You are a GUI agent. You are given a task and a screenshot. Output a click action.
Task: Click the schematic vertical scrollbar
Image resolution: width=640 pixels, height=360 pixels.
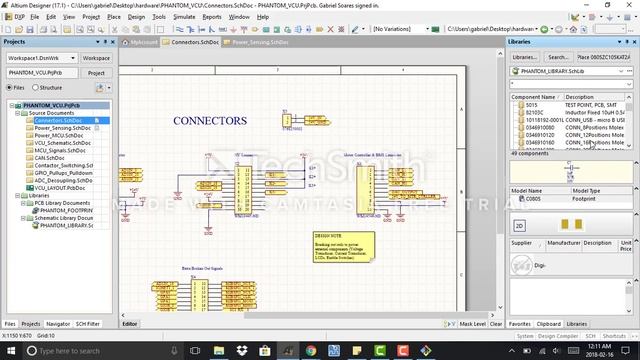[x=500, y=146]
